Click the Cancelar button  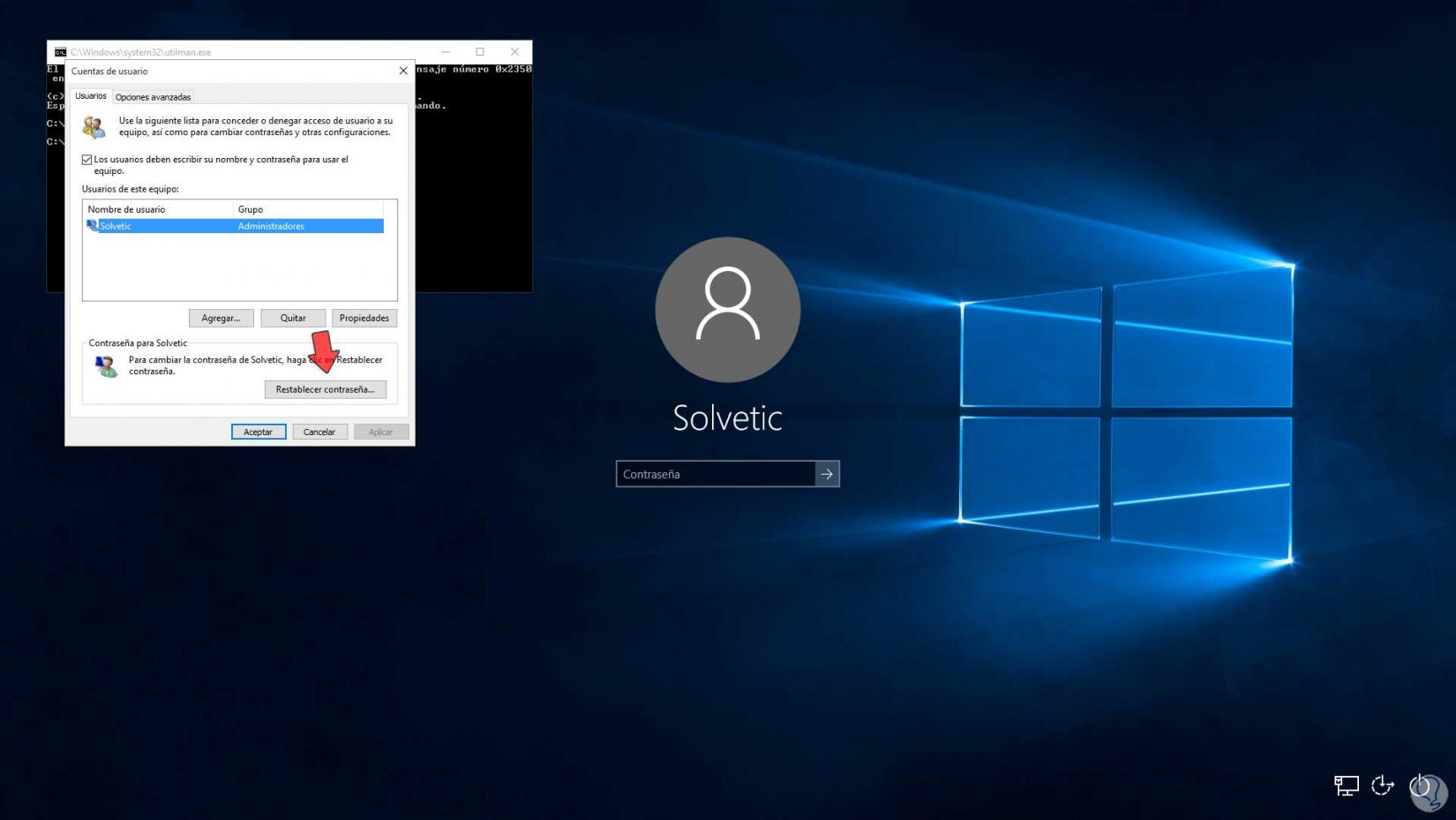[319, 432]
